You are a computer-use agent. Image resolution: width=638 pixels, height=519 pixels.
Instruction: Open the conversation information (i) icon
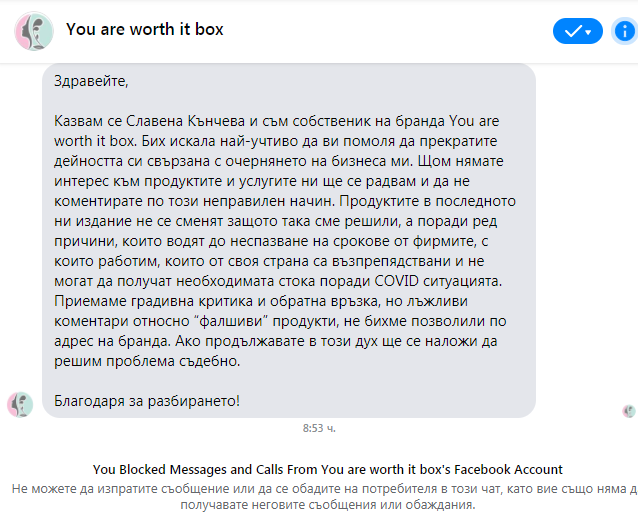(623, 31)
